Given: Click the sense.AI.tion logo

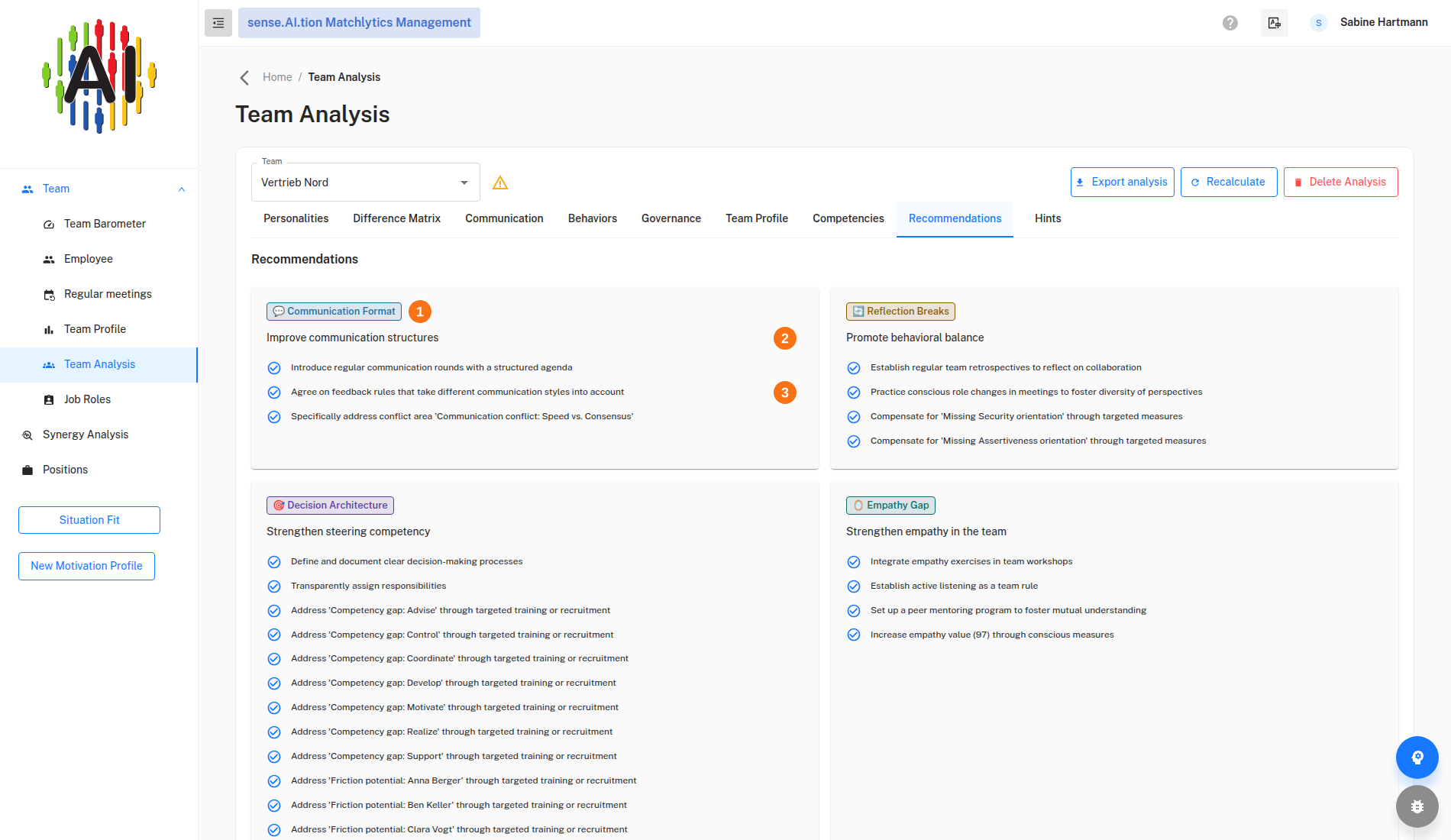Looking at the screenshot, I should click(99, 76).
